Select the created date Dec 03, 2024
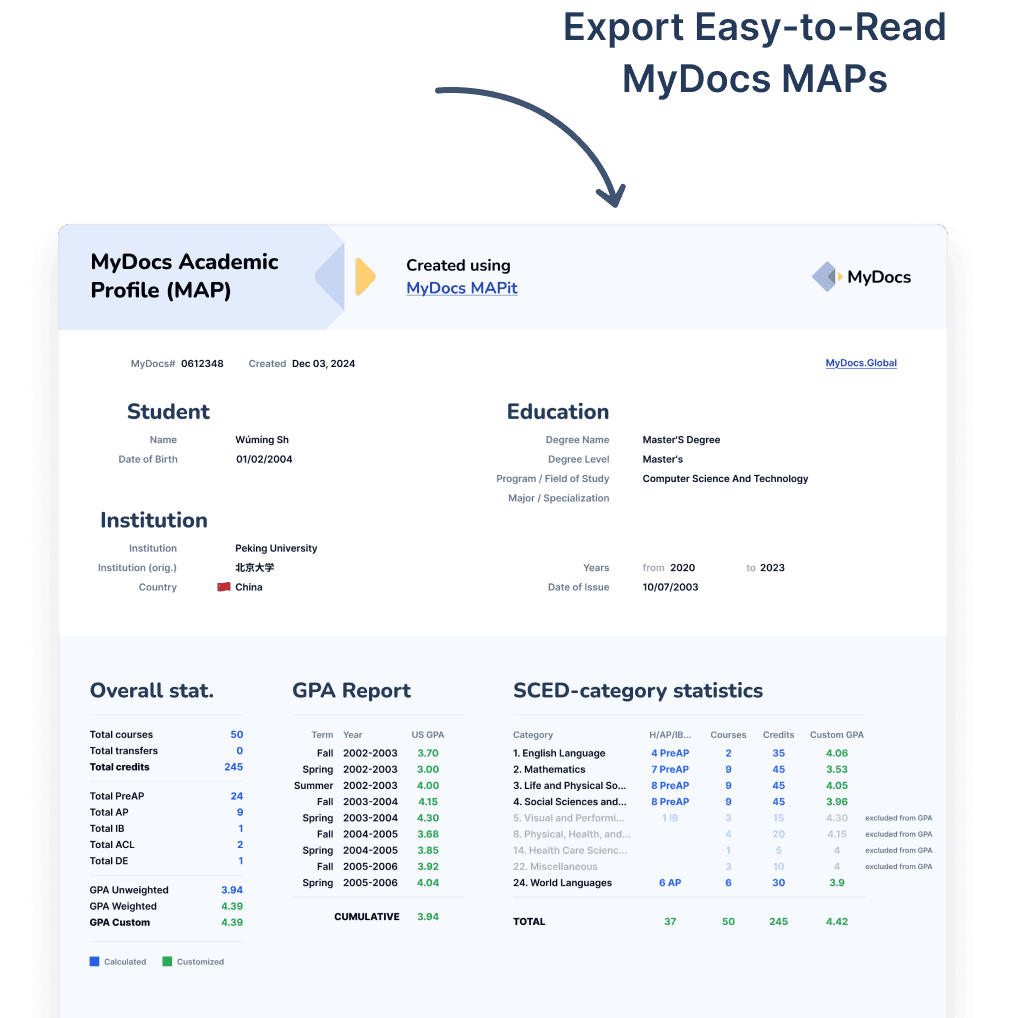The image size is (1016, 1018). tap(323, 364)
